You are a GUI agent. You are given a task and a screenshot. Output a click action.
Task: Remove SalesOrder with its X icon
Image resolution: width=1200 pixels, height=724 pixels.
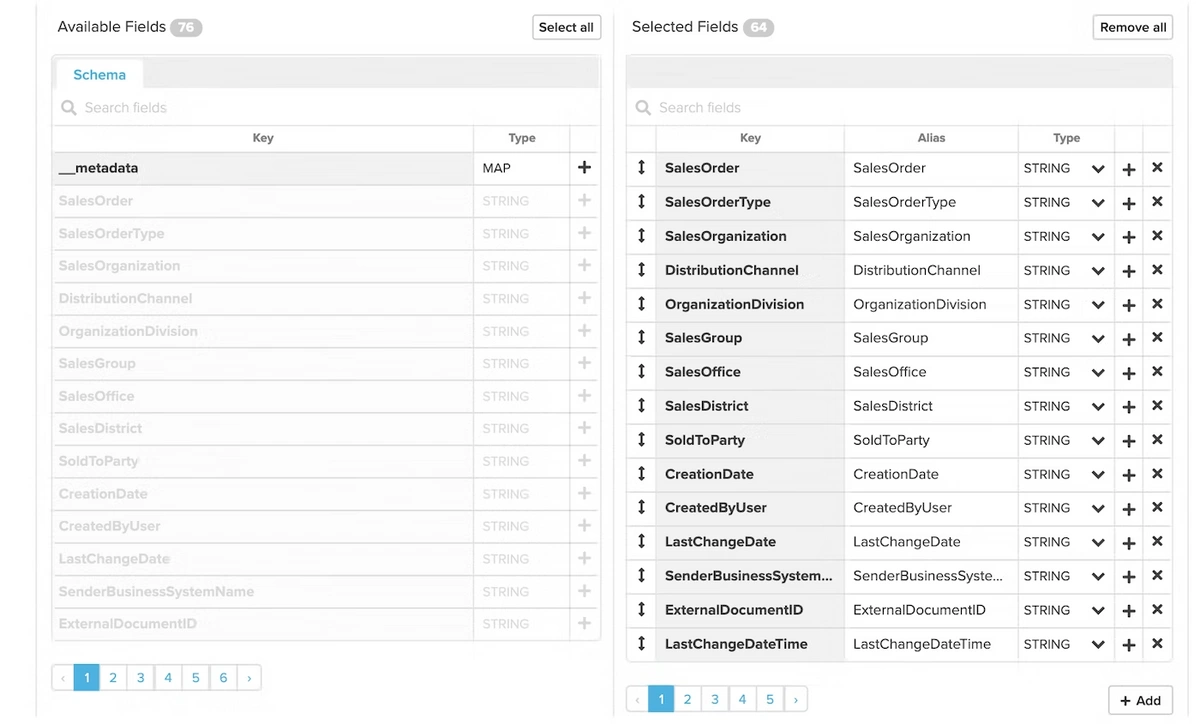pyautogui.click(x=1157, y=168)
